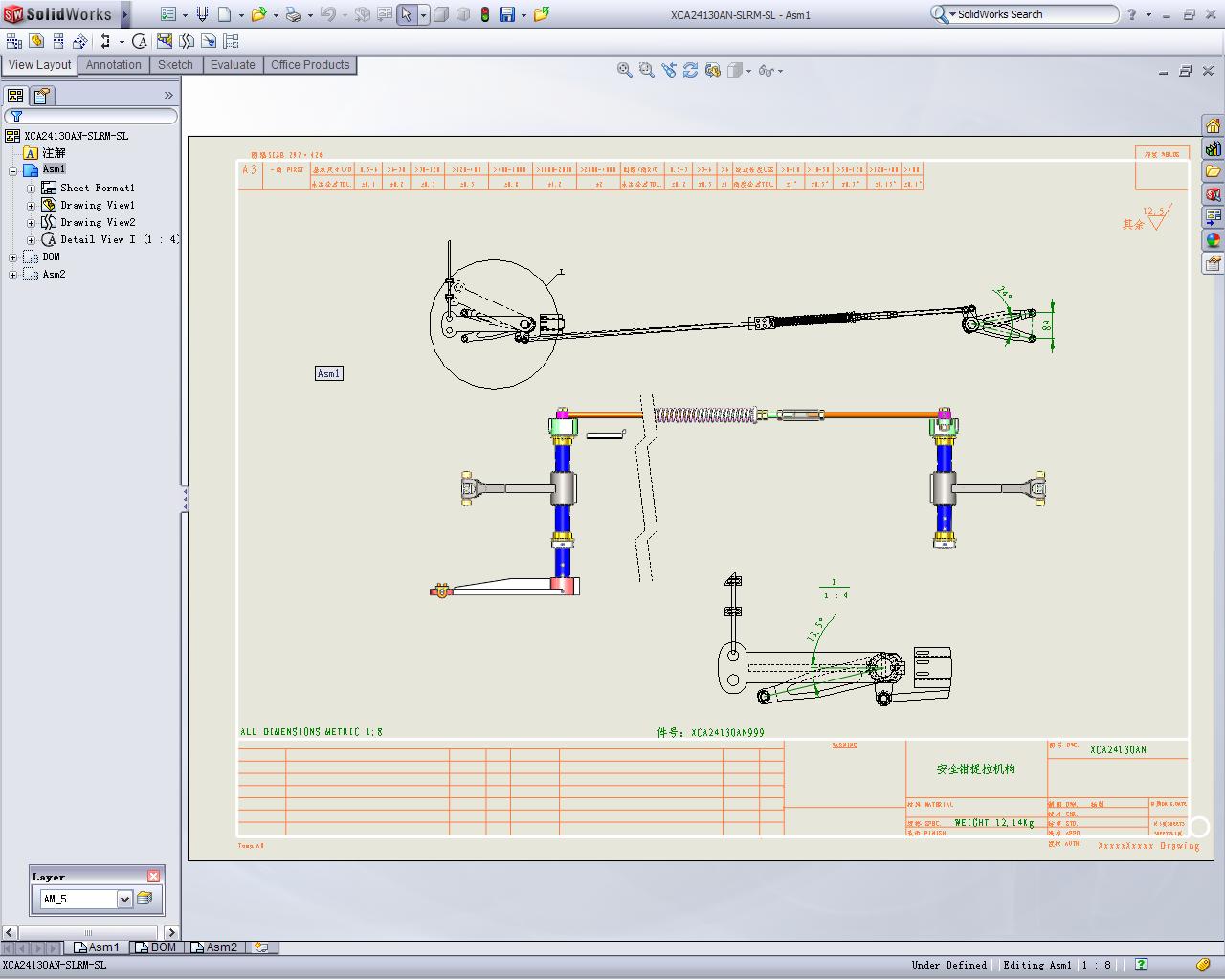Click the Section View icon

click(x=105, y=41)
